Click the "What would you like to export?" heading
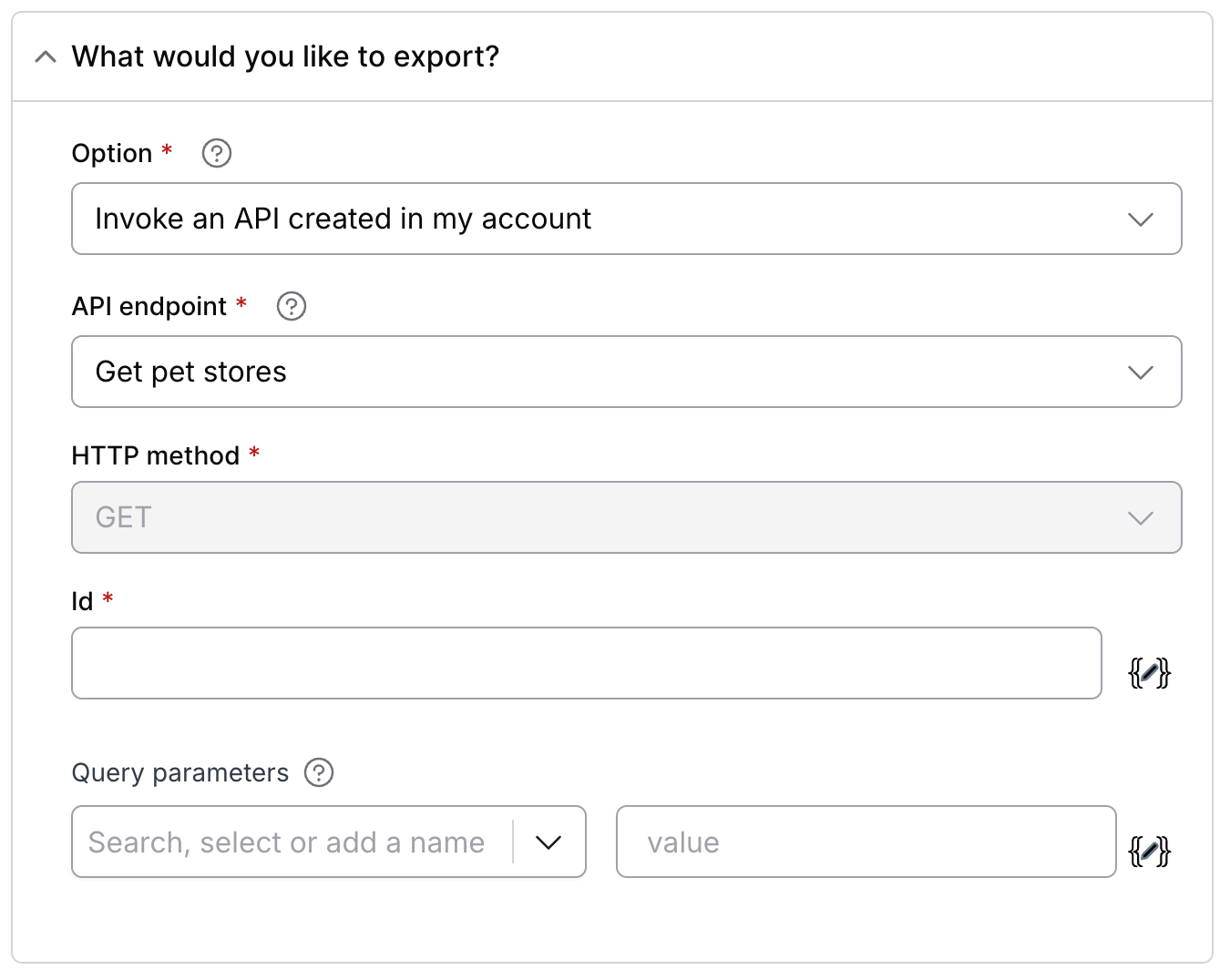This screenshot has height=980, width=1230. click(x=285, y=56)
